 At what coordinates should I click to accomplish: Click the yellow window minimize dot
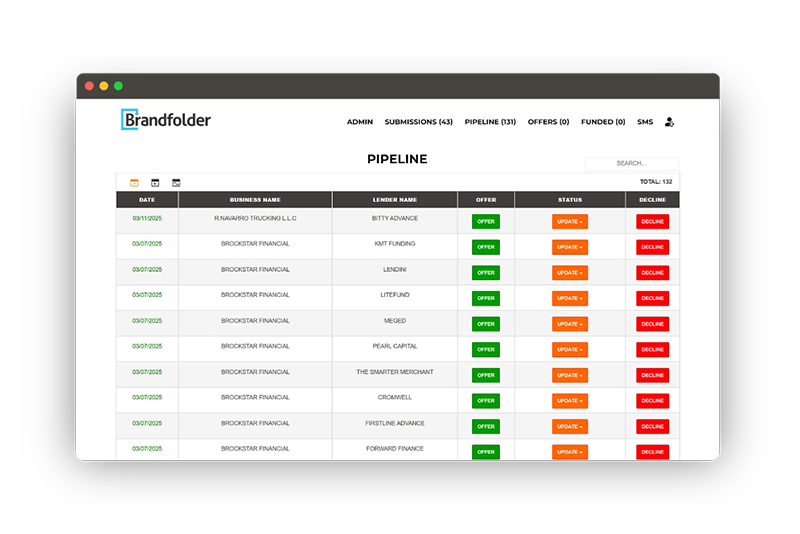click(x=104, y=86)
